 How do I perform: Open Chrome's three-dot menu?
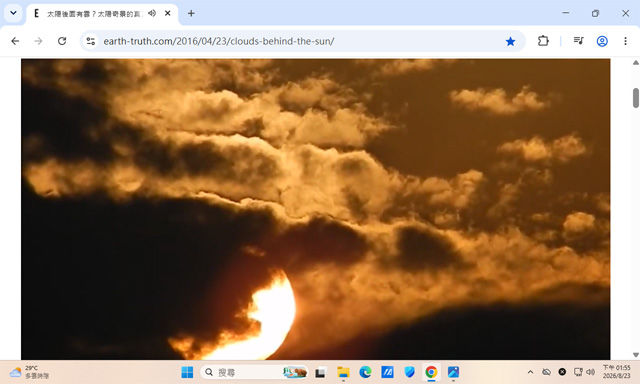click(625, 41)
